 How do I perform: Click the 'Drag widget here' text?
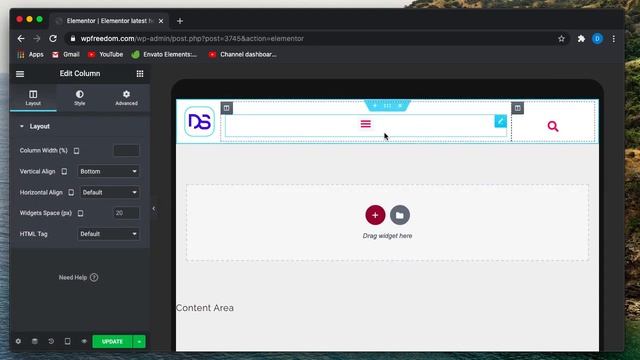coord(387,236)
